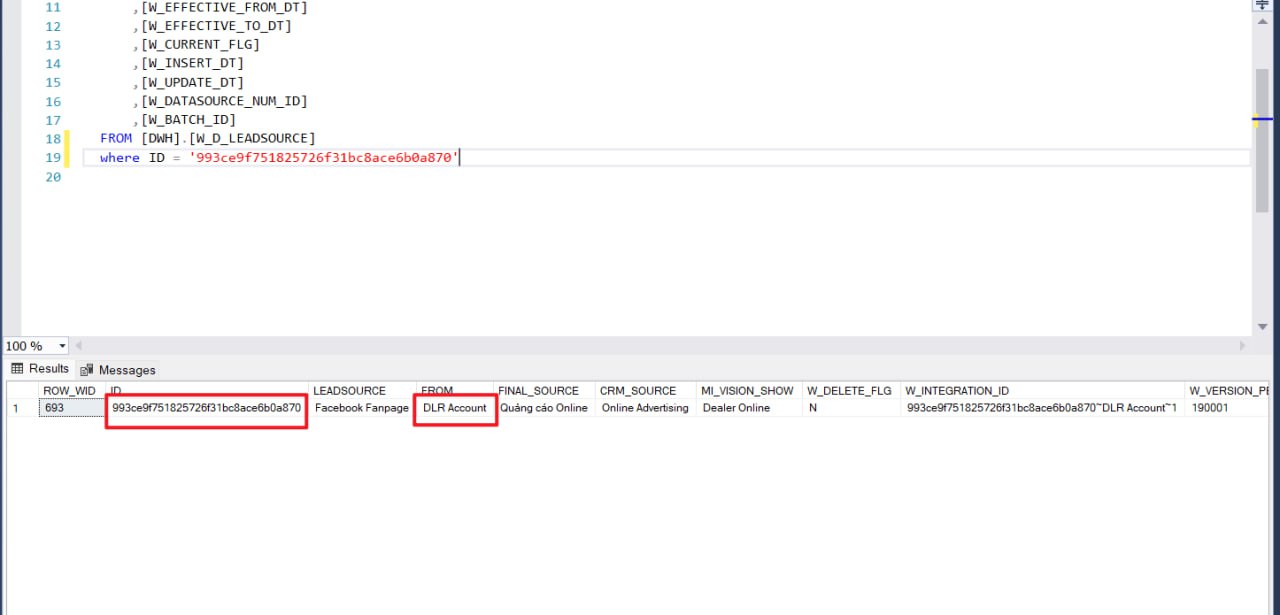The width and height of the screenshot is (1280, 615).
Task: Click the W_INTEGRATION_ID column header
Action: click(x=957, y=391)
